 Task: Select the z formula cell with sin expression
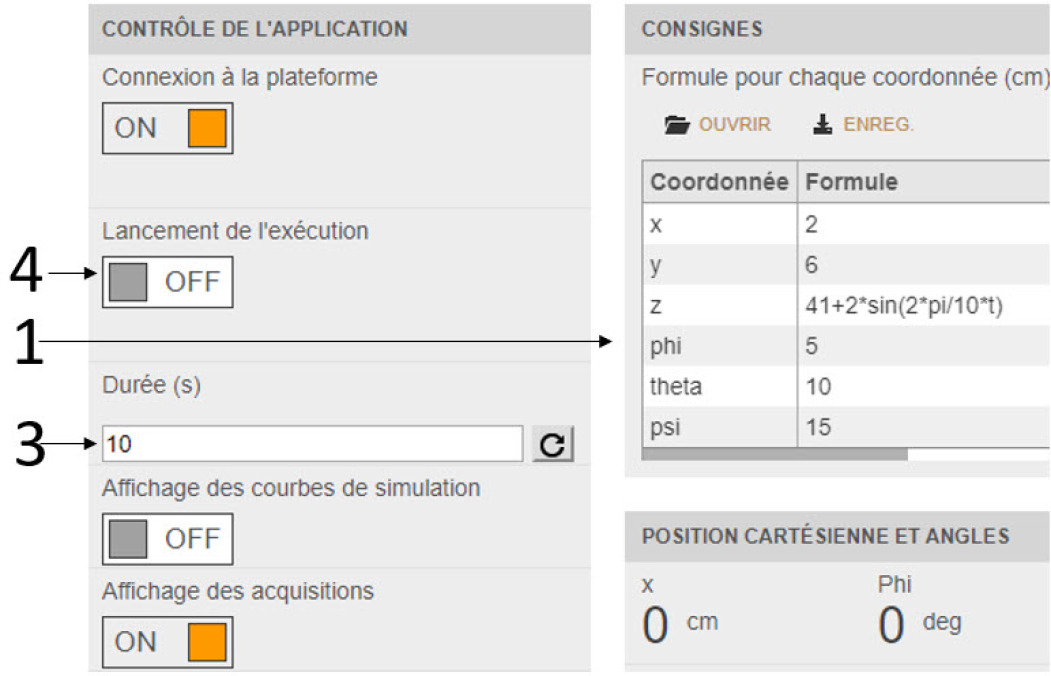(924, 306)
